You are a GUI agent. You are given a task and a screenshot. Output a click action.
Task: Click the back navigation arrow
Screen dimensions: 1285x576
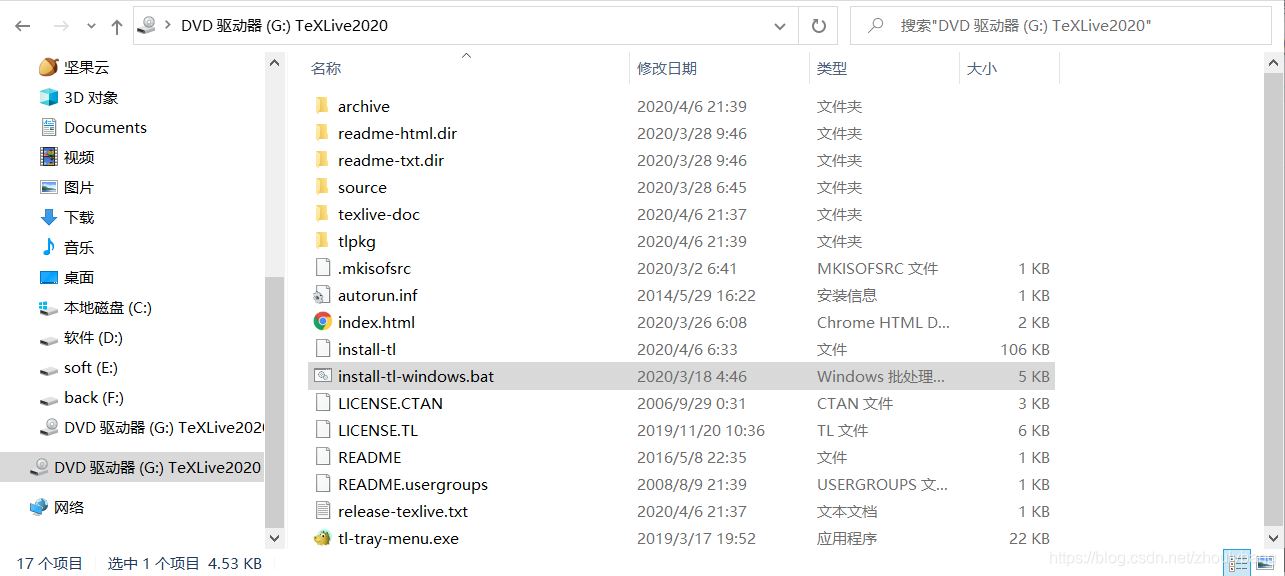point(23,27)
